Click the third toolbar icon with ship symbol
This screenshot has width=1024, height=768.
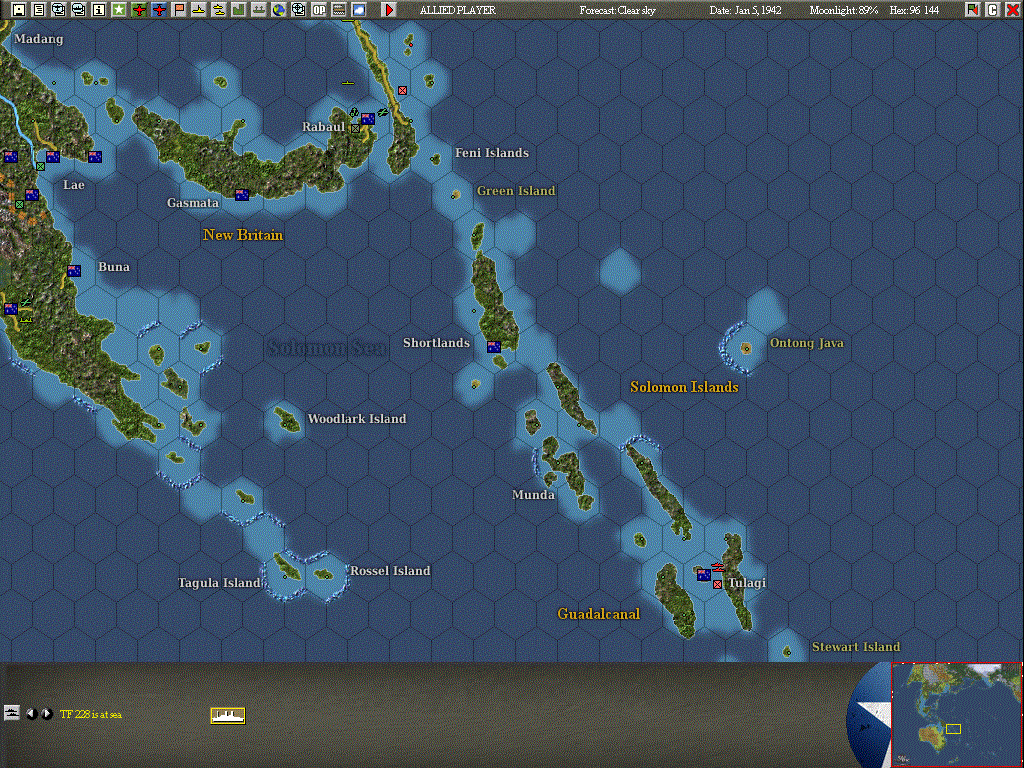(x=59, y=9)
